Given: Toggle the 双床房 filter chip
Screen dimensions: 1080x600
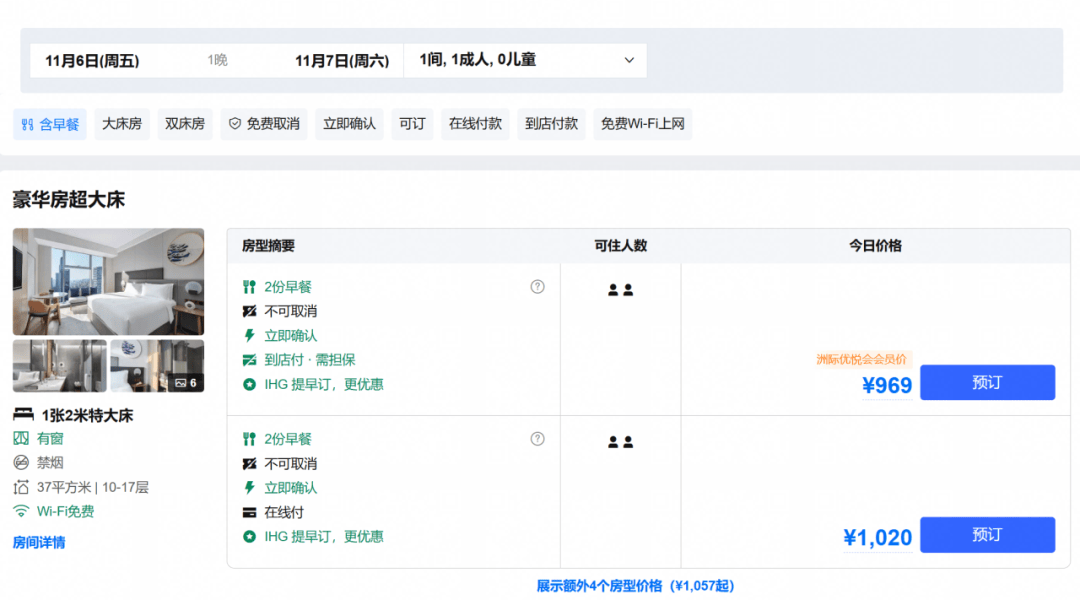Looking at the screenshot, I should click(185, 124).
